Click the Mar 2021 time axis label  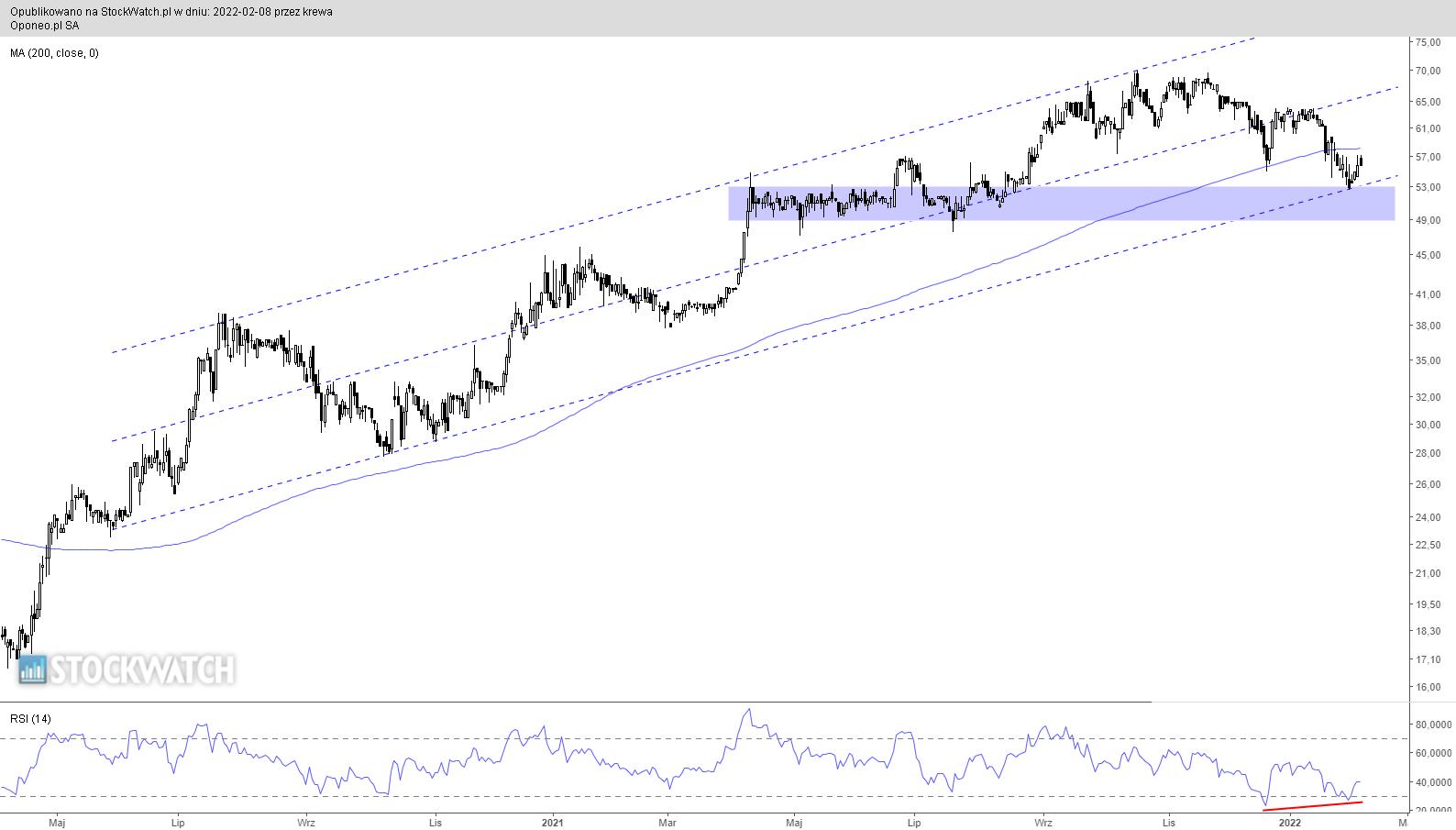coord(668,823)
